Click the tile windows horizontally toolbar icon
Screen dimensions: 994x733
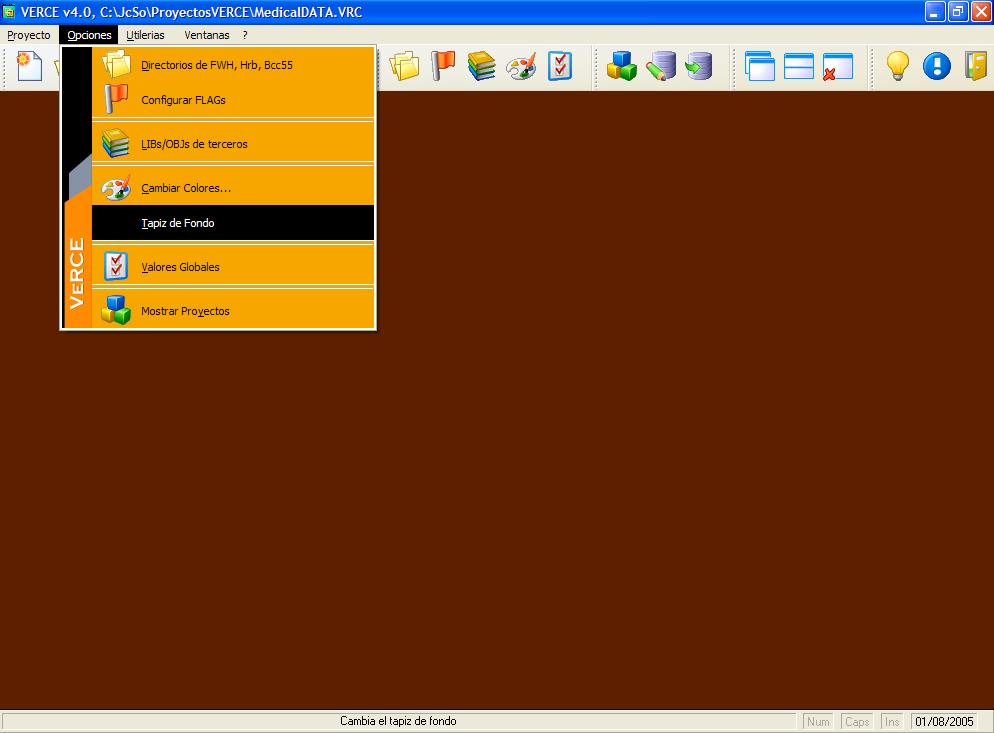[799, 67]
